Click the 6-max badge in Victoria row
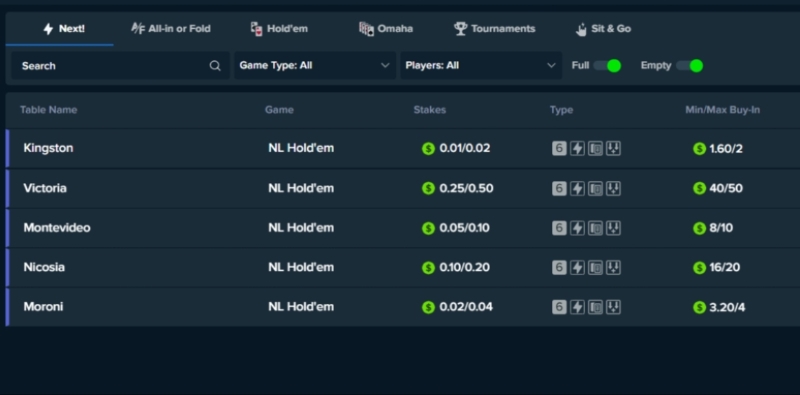The width and height of the screenshot is (800, 395). coord(559,188)
